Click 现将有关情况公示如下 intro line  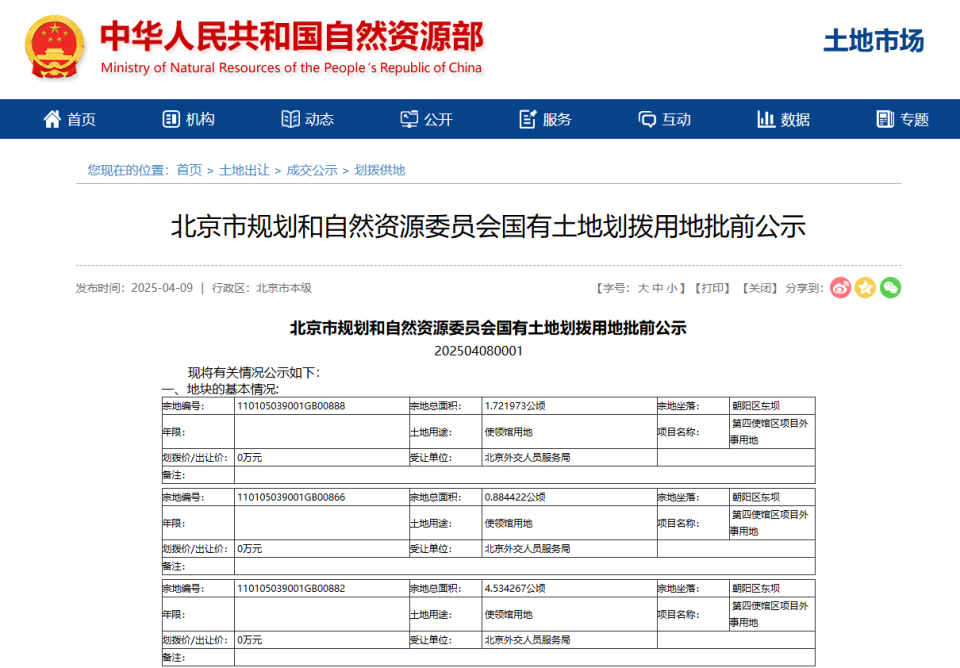[x=254, y=372]
